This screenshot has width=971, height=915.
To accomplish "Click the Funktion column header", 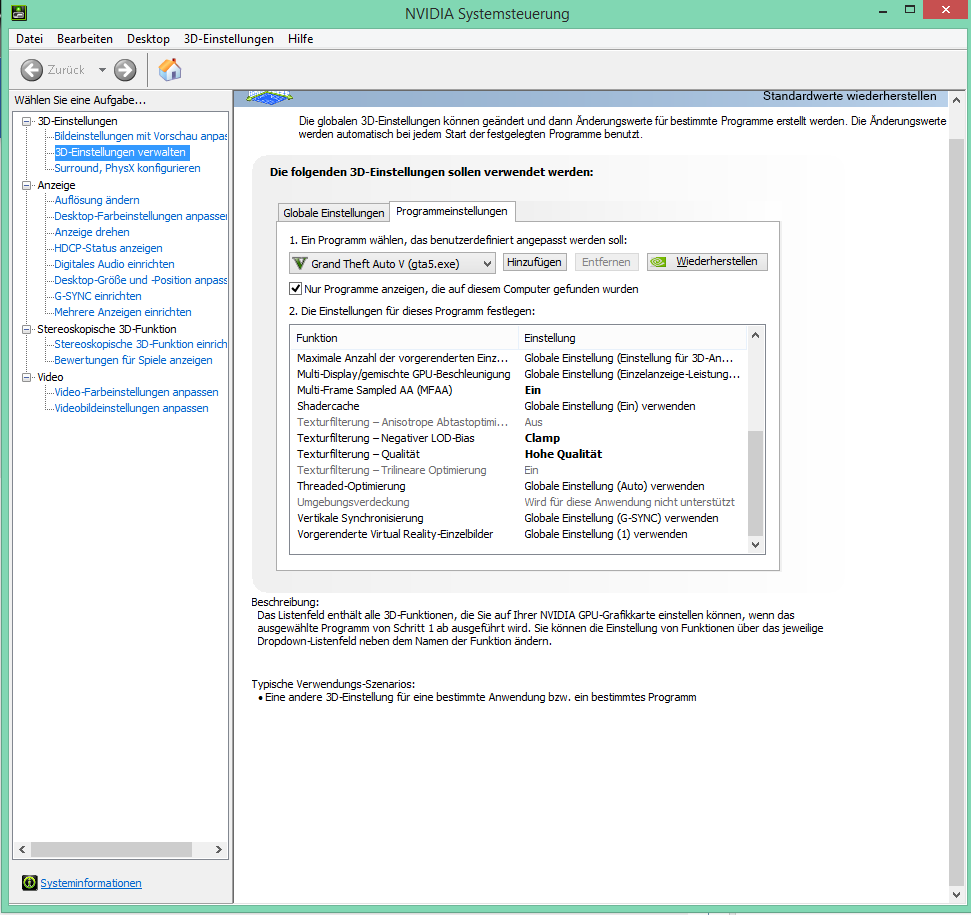I will coord(404,338).
